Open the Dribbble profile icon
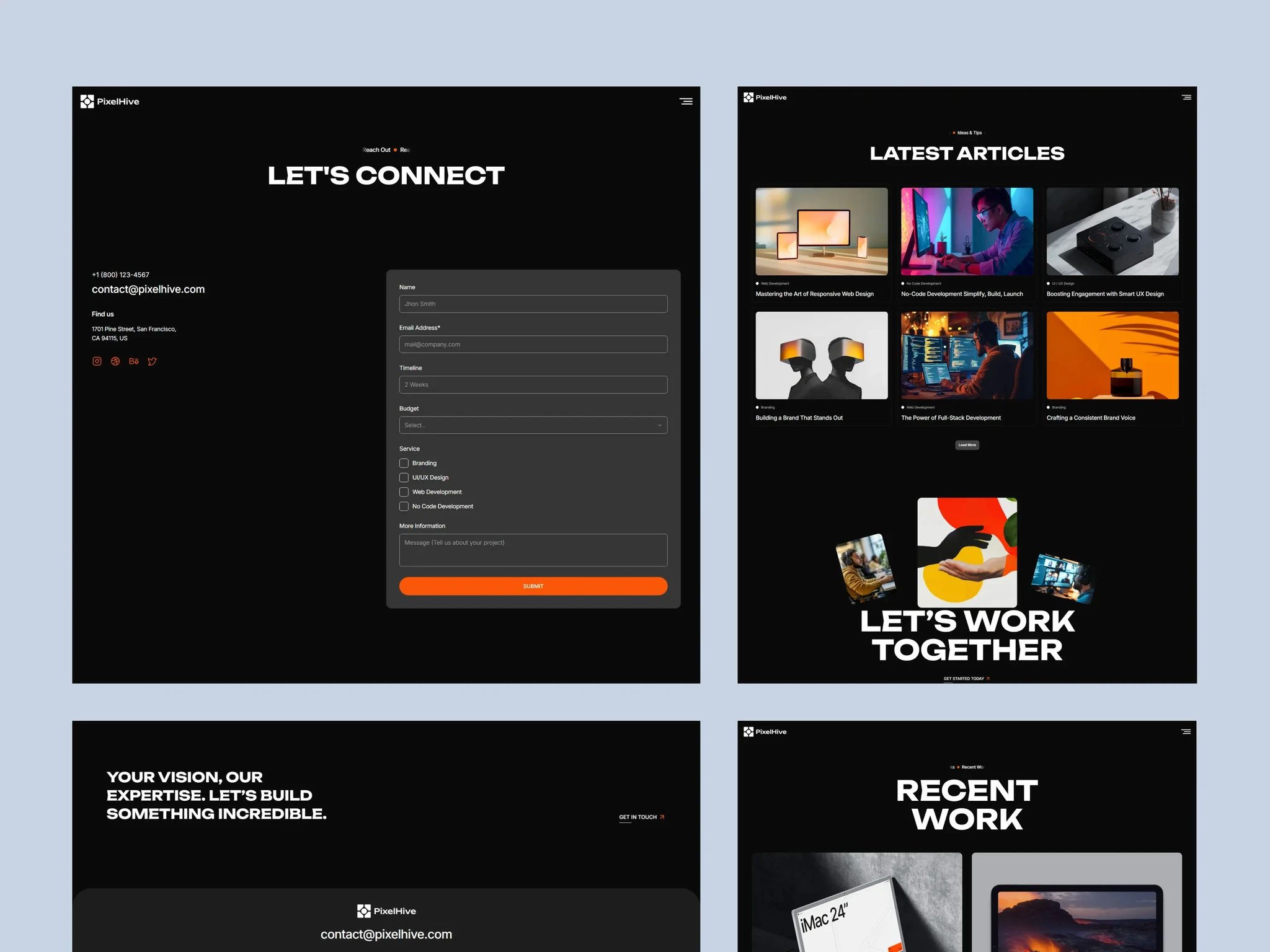 (115, 361)
